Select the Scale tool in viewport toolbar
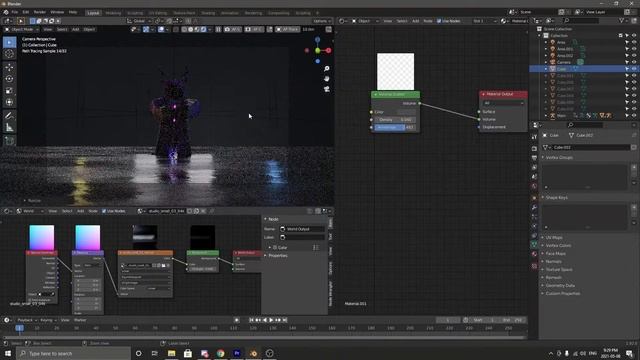 point(9,91)
